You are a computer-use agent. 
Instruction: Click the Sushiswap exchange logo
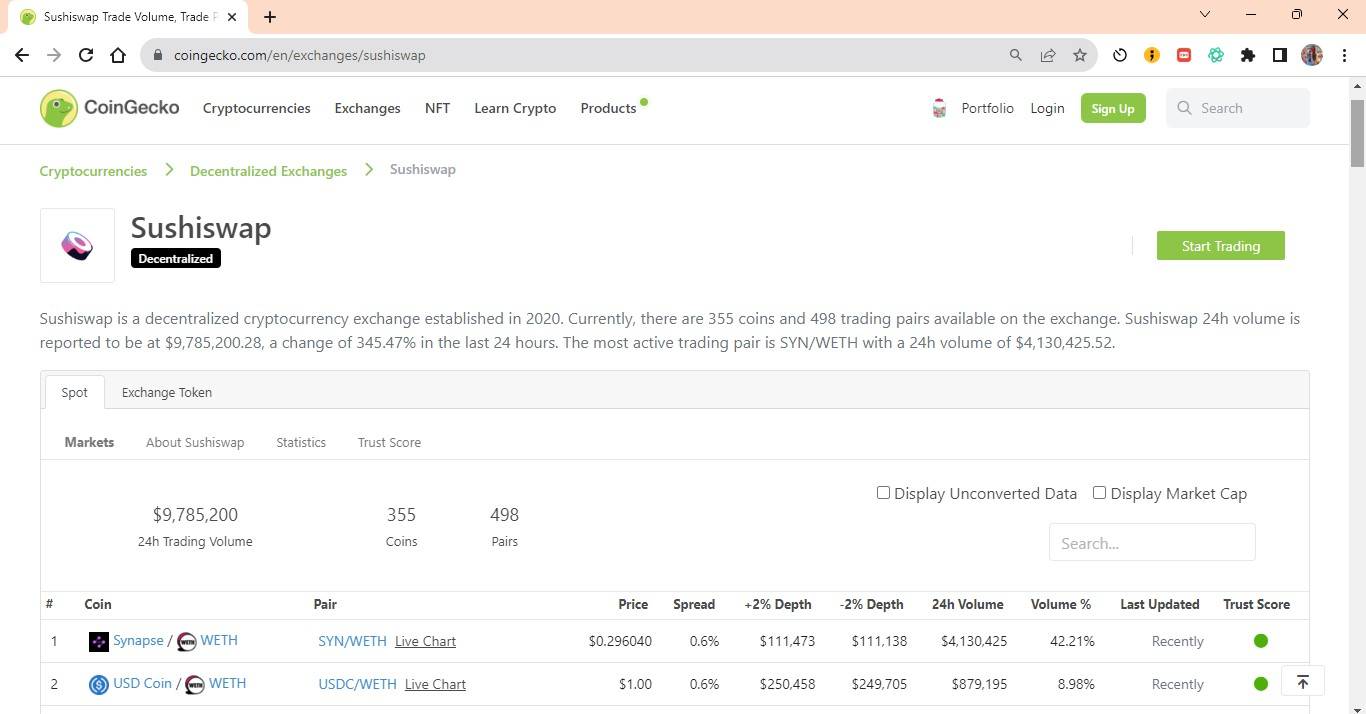pyautogui.click(x=77, y=245)
